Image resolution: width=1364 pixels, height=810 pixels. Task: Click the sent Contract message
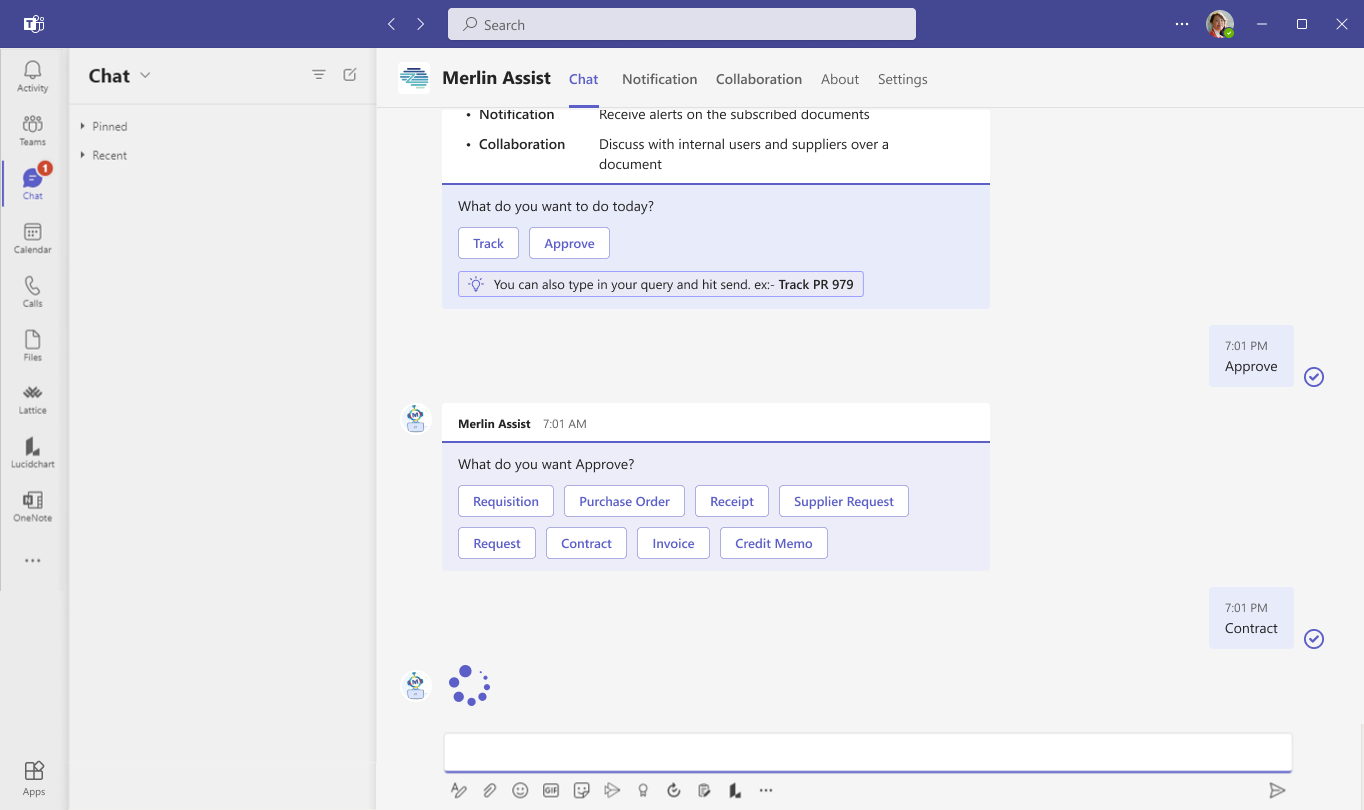pos(1251,618)
